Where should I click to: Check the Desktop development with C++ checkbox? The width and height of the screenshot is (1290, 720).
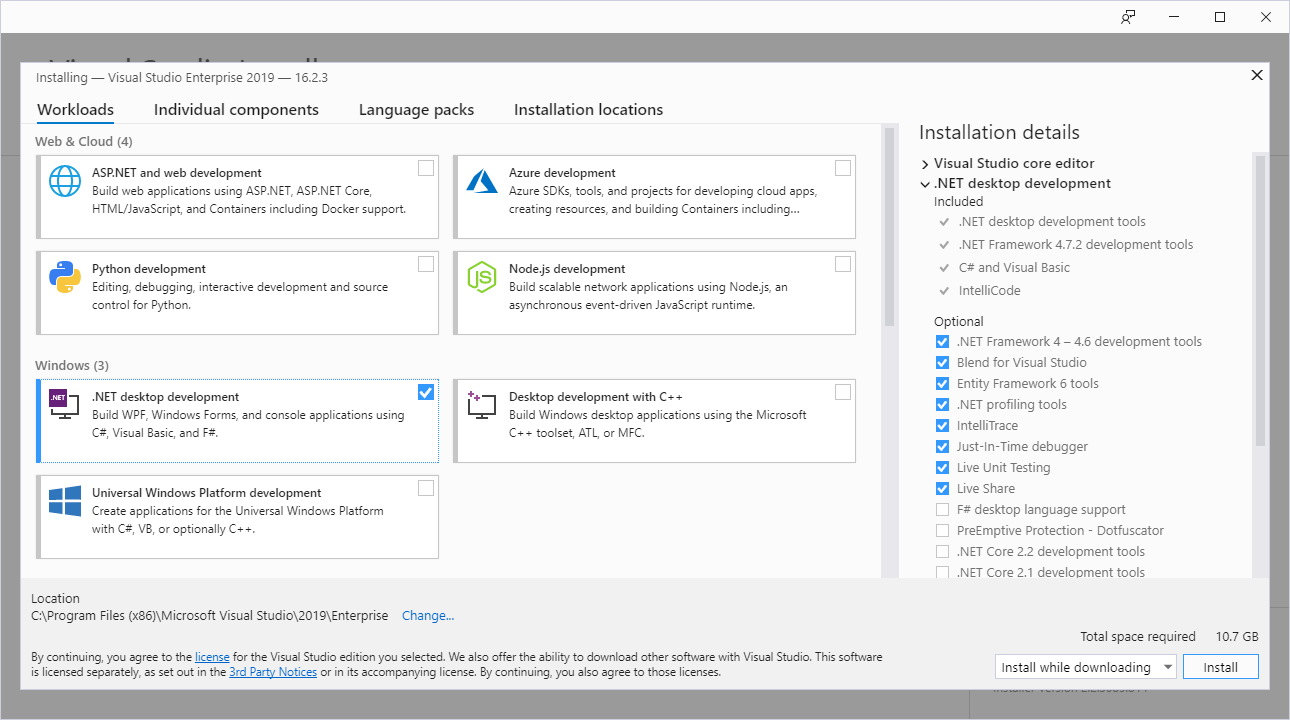tap(843, 392)
